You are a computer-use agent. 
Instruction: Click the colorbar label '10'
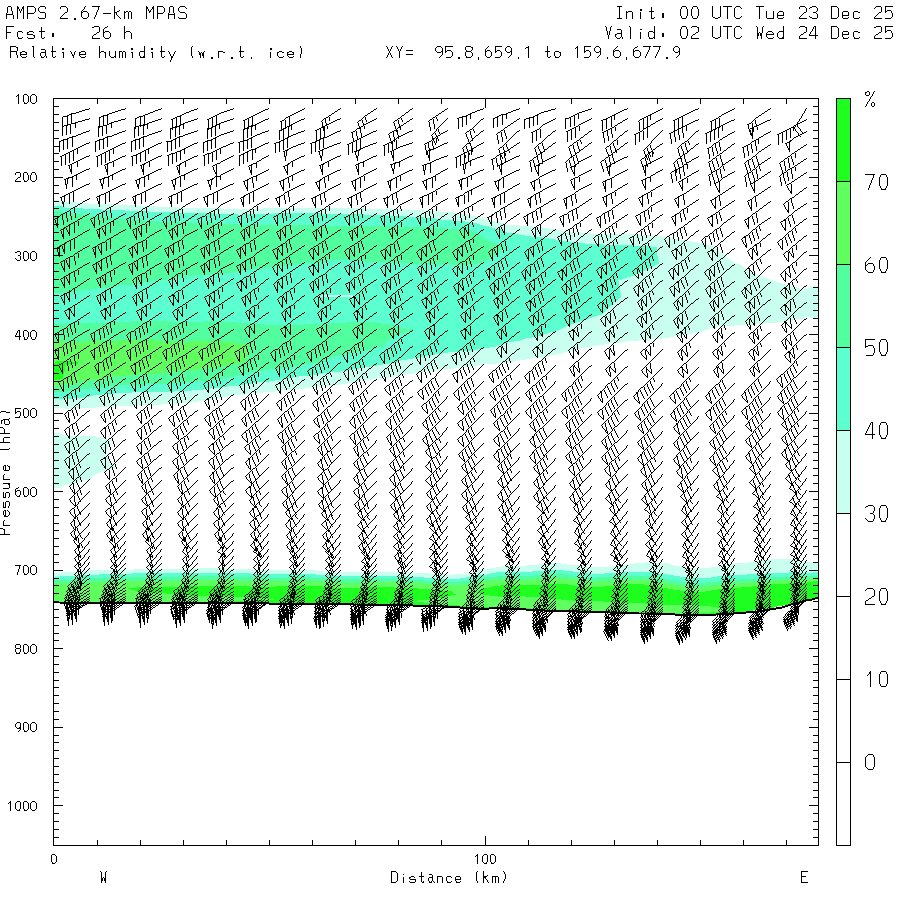pyautogui.click(x=876, y=680)
